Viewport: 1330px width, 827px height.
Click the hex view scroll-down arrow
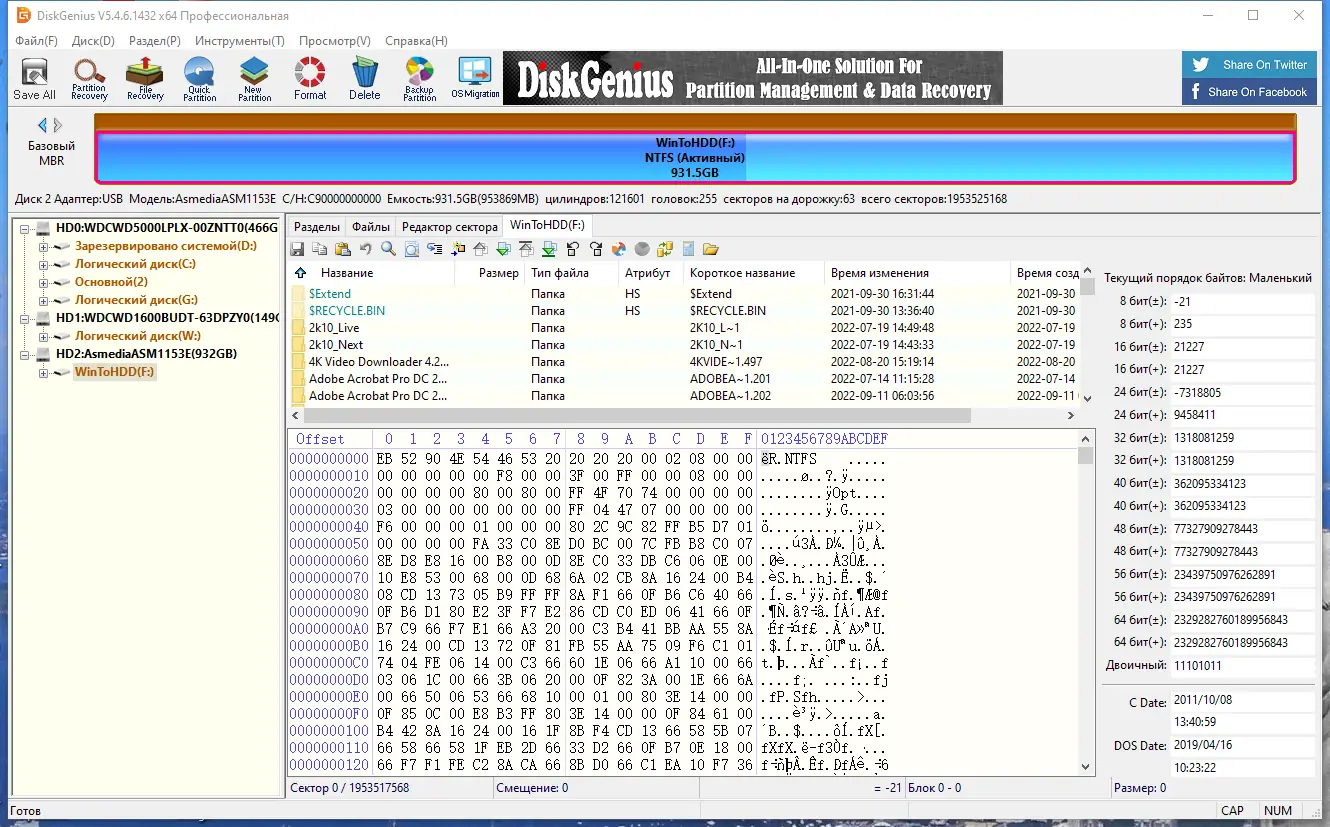pos(1086,767)
